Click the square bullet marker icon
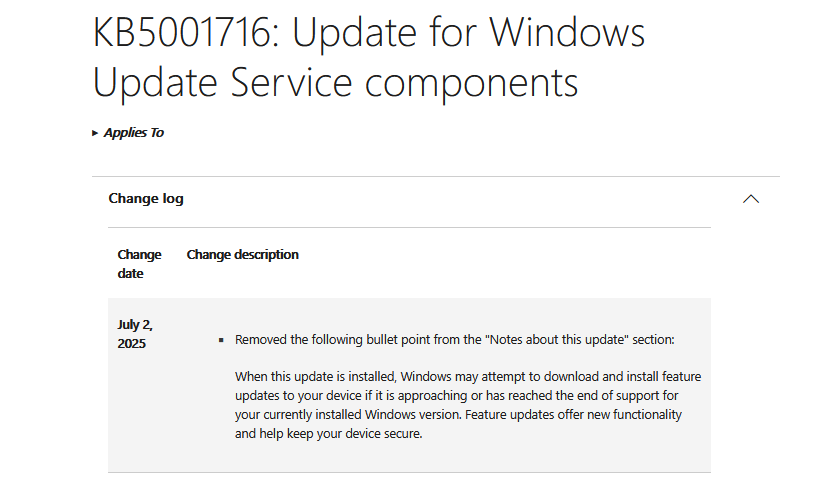 click(221, 340)
